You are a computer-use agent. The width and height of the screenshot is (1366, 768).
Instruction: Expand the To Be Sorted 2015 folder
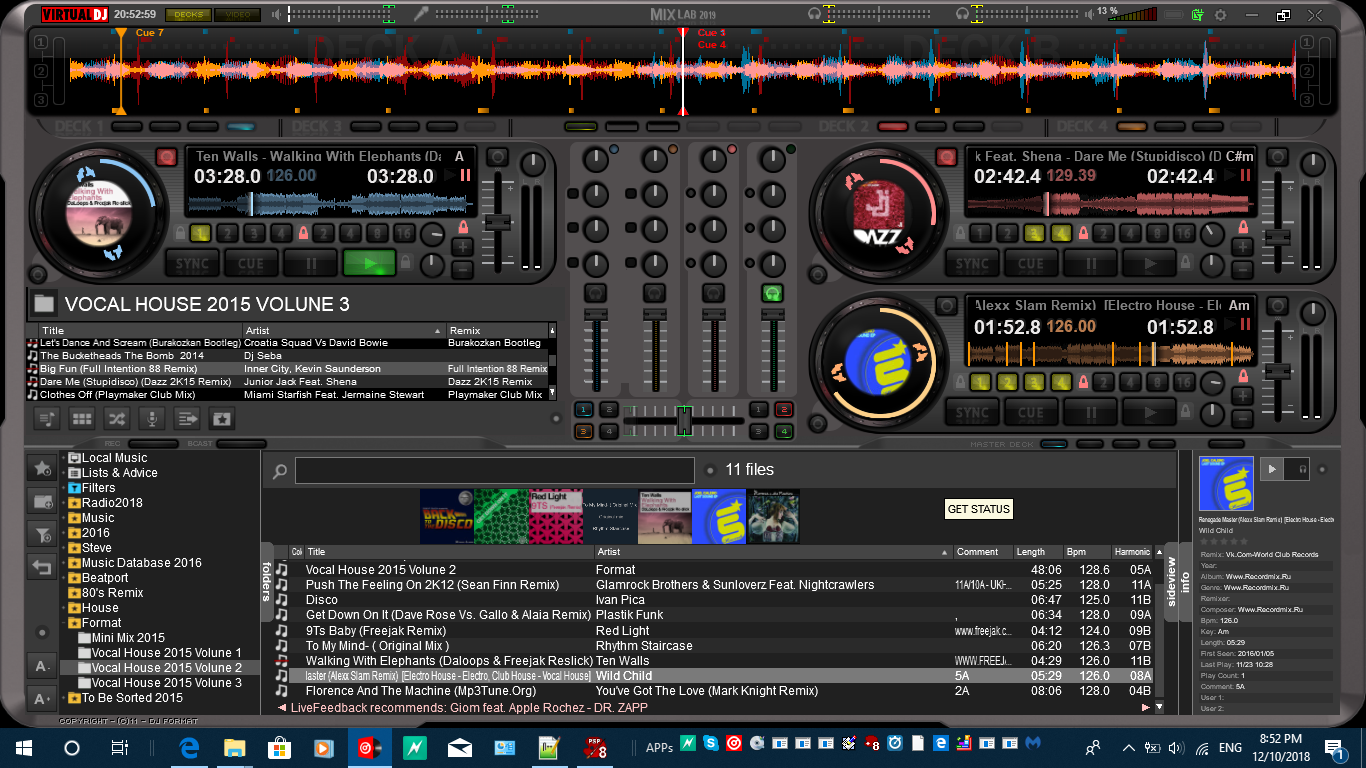(x=63, y=698)
